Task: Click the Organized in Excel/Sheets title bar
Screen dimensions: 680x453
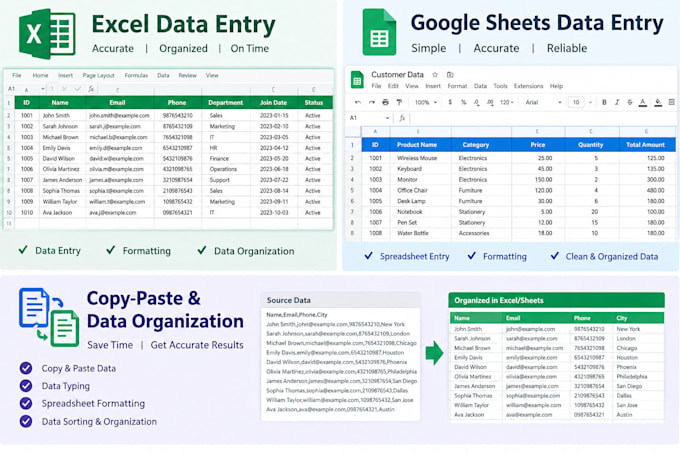Action: click(x=556, y=300)
